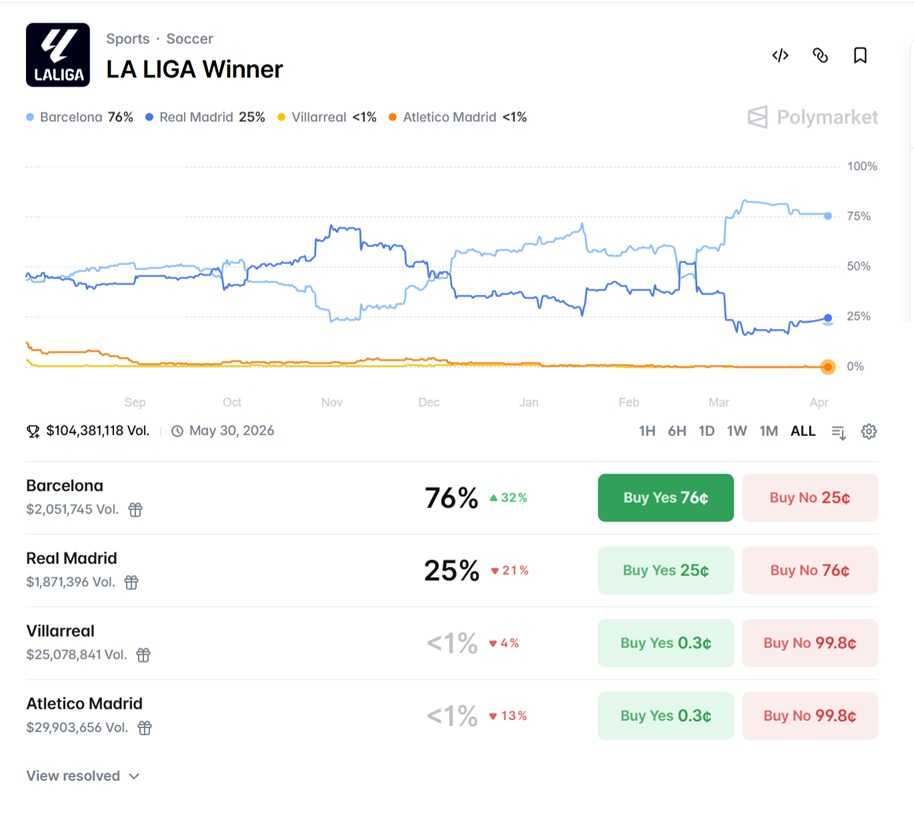Expand the View resolved section
914x828 pixels.
(x=82, y=776)
